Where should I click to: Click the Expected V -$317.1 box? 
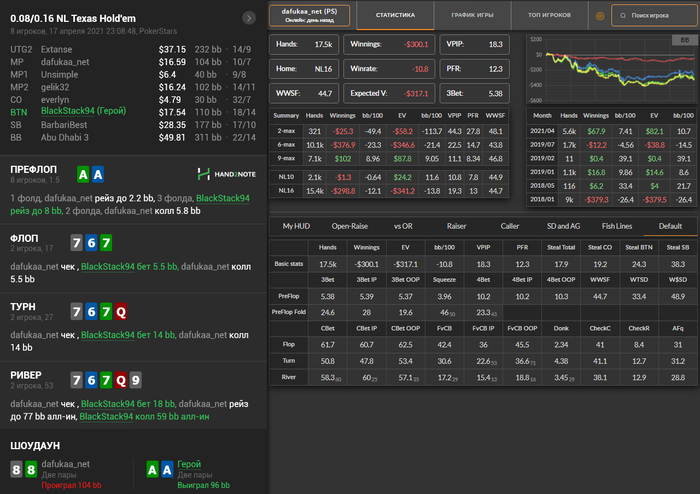point(389,94)
